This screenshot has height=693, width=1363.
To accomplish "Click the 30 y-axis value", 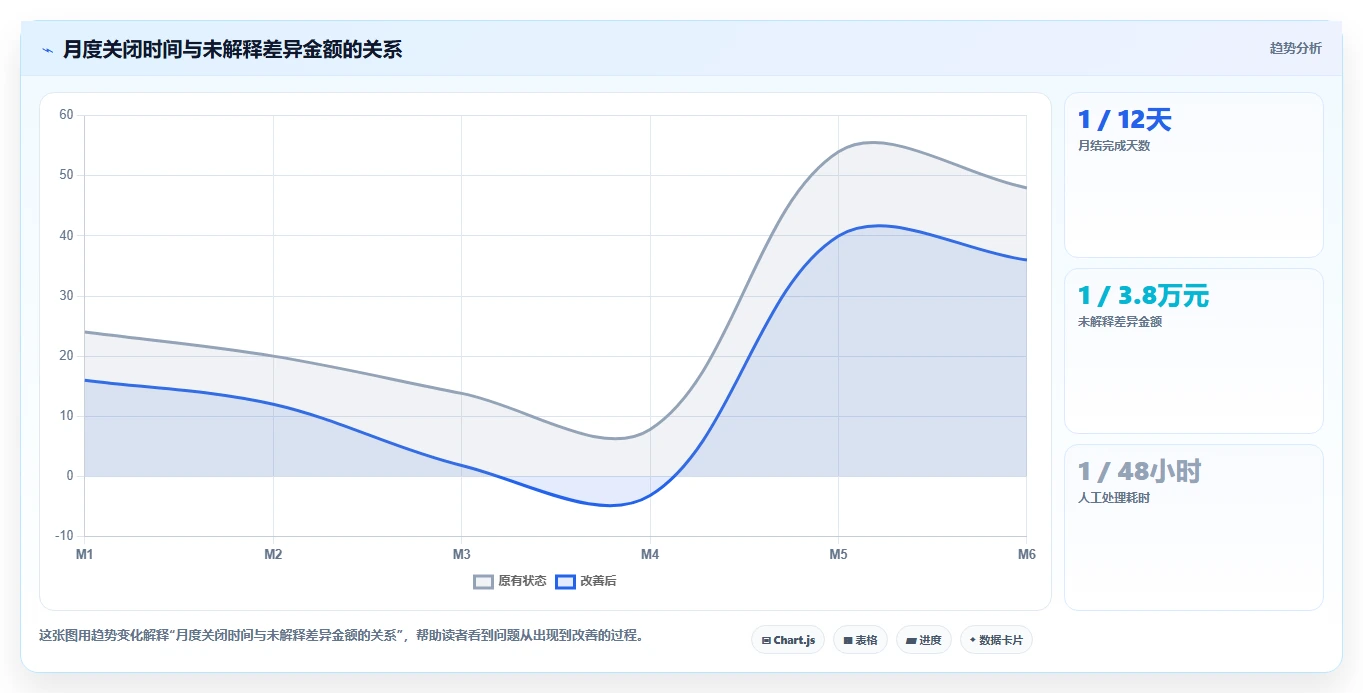I will coord(66,296).
